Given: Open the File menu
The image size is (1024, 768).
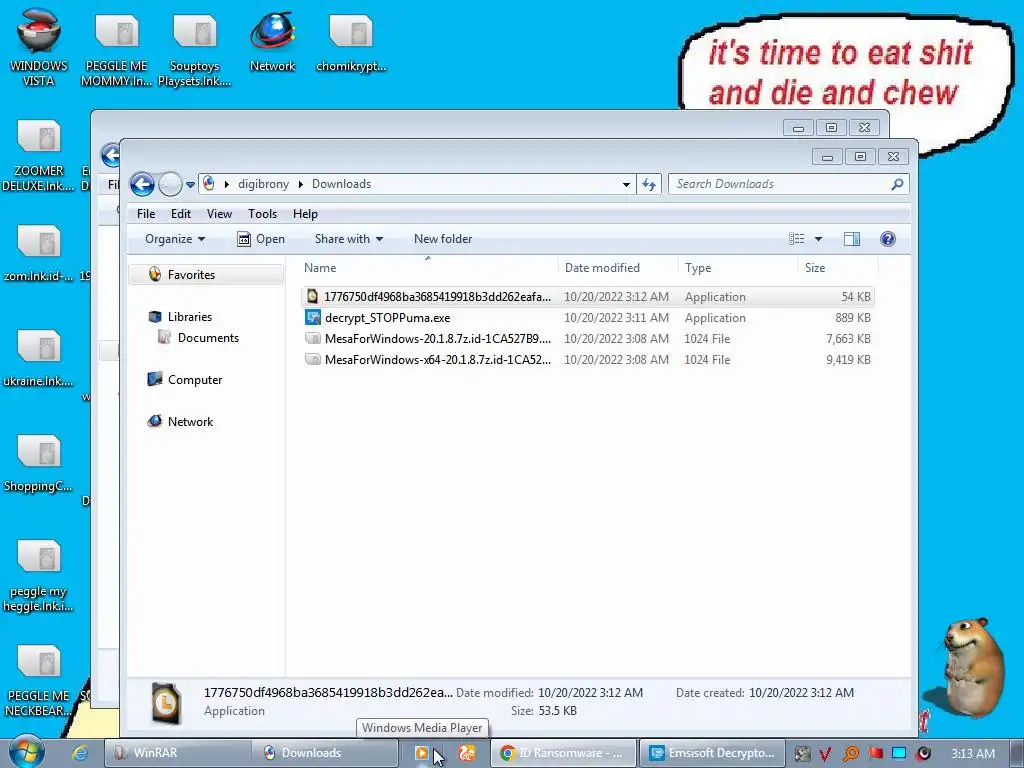Looking at the screenshot, I should 146,214.
